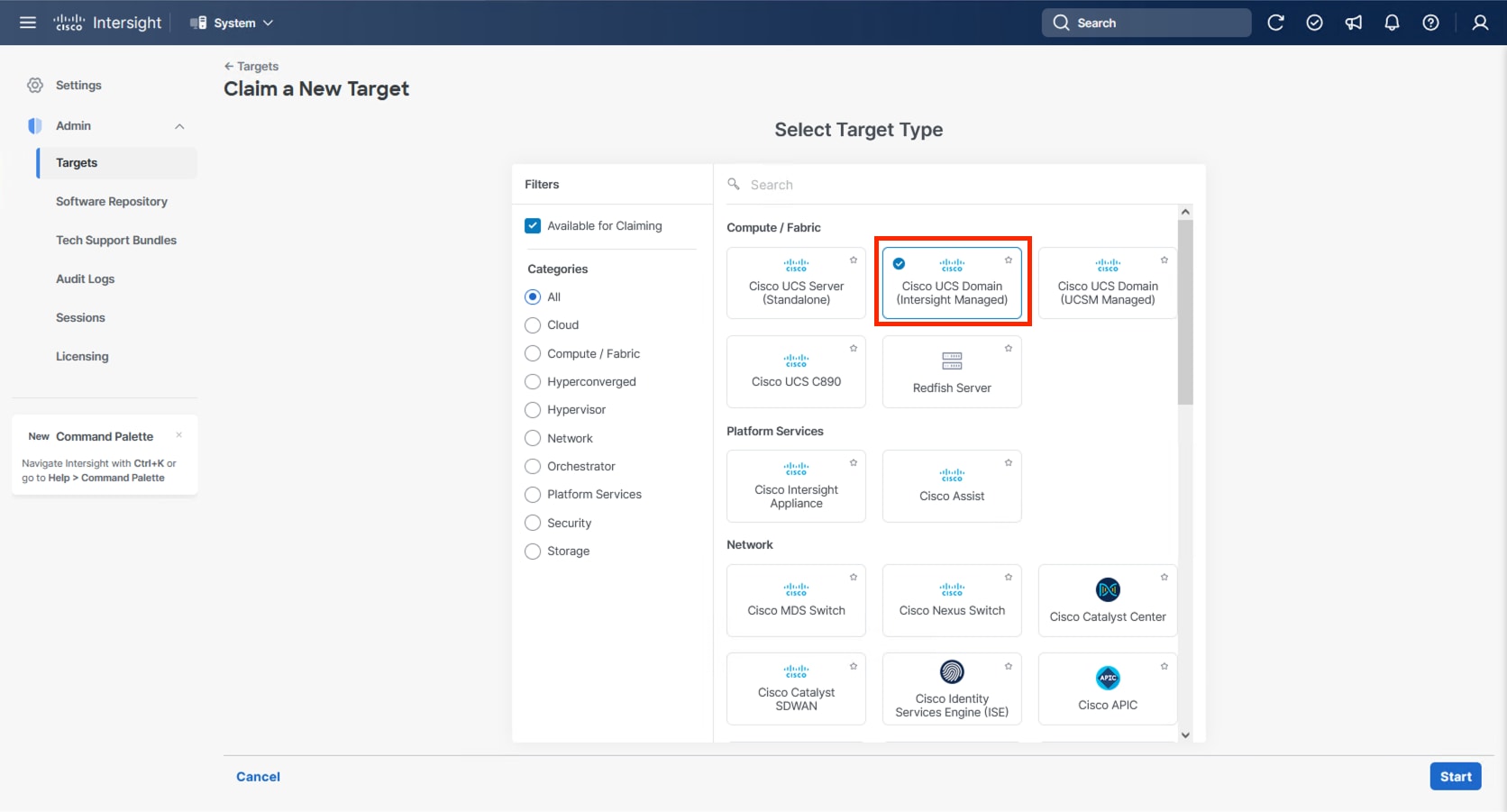
Task: Collapse the Admin section chevron
Action: pyautogui.click(x=179, y=126)
